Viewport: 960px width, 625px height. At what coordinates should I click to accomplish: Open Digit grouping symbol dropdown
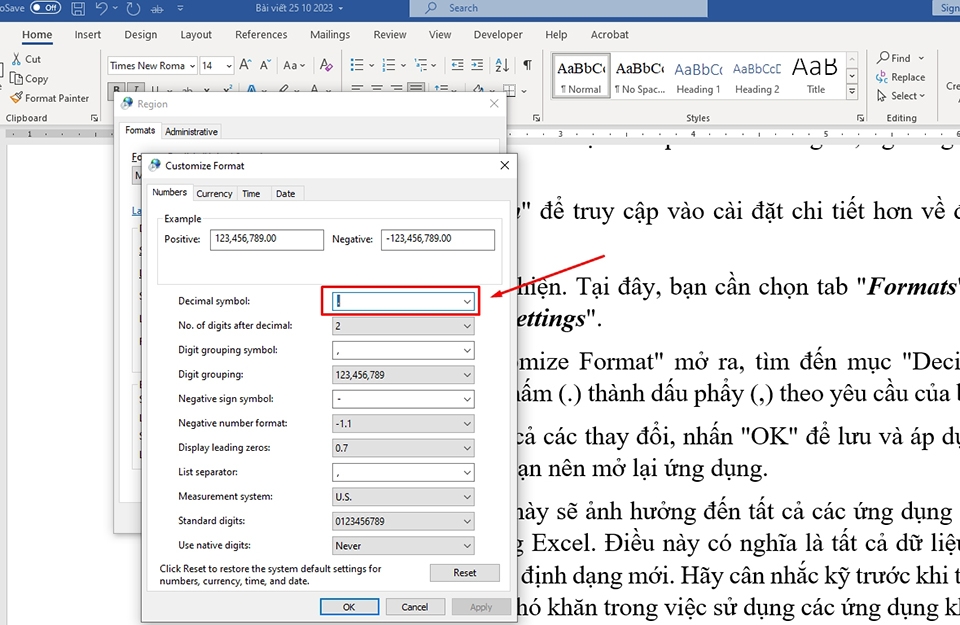point(403,350)
